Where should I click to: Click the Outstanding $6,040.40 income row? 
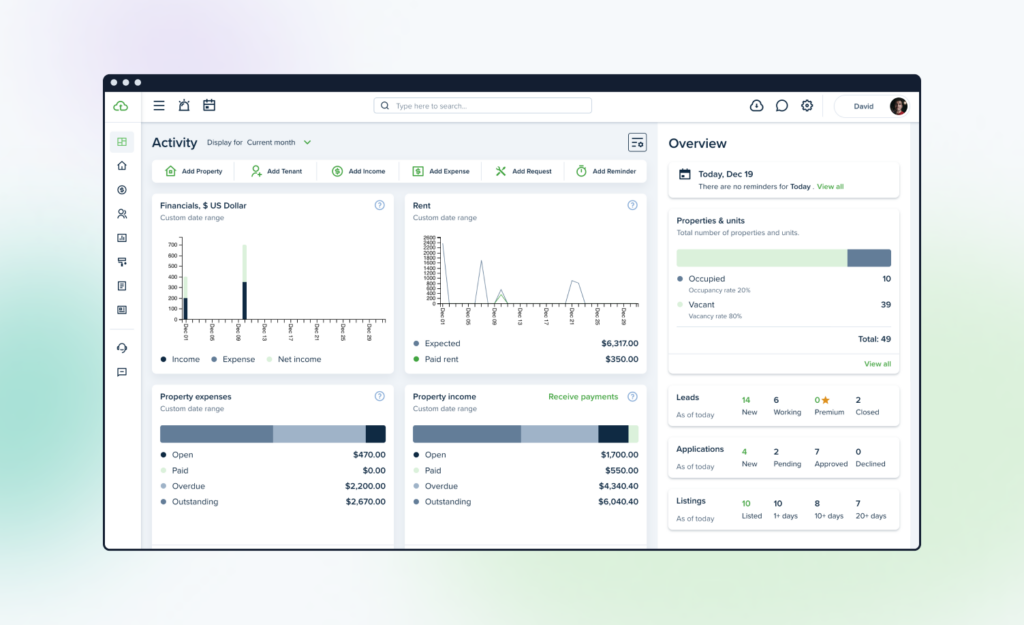pos(526,502)
